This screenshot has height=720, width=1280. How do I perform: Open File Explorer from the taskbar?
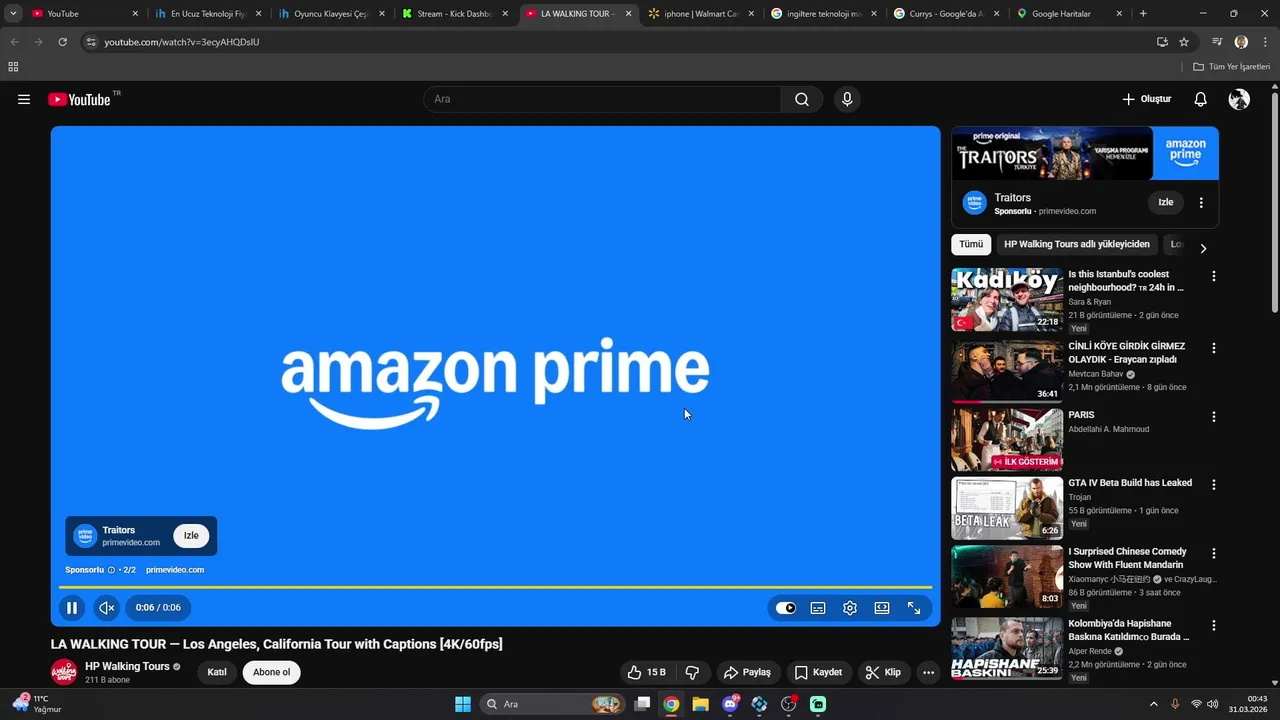[x=700, y=704]
